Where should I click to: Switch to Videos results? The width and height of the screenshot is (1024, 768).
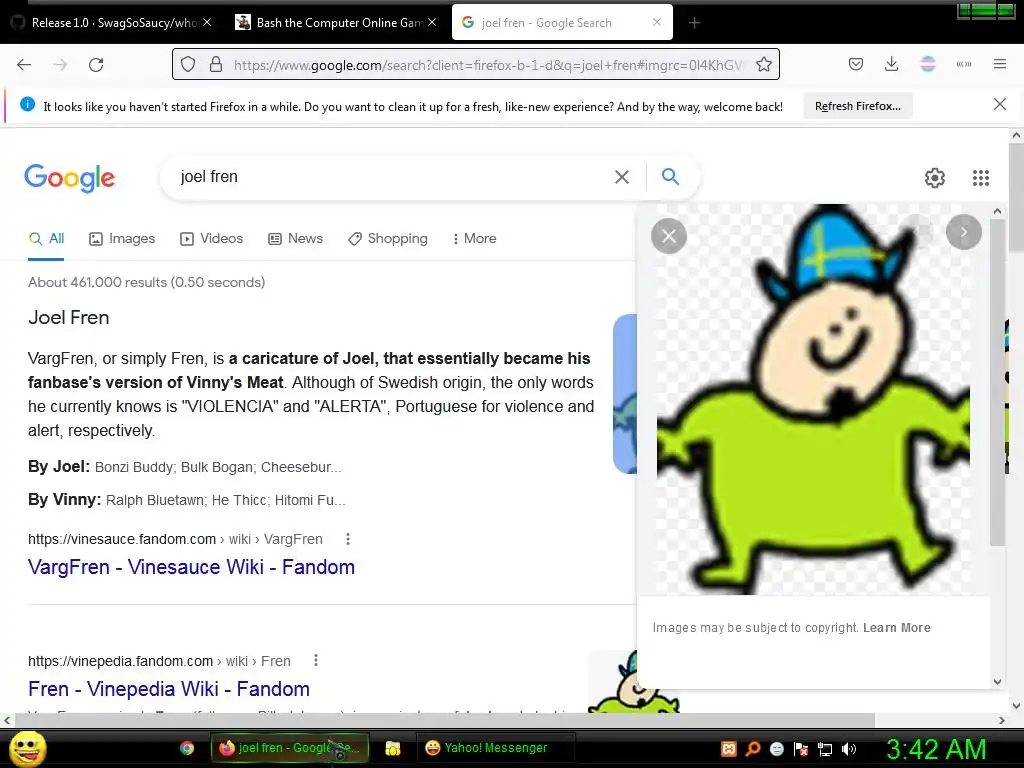[212, 239]
